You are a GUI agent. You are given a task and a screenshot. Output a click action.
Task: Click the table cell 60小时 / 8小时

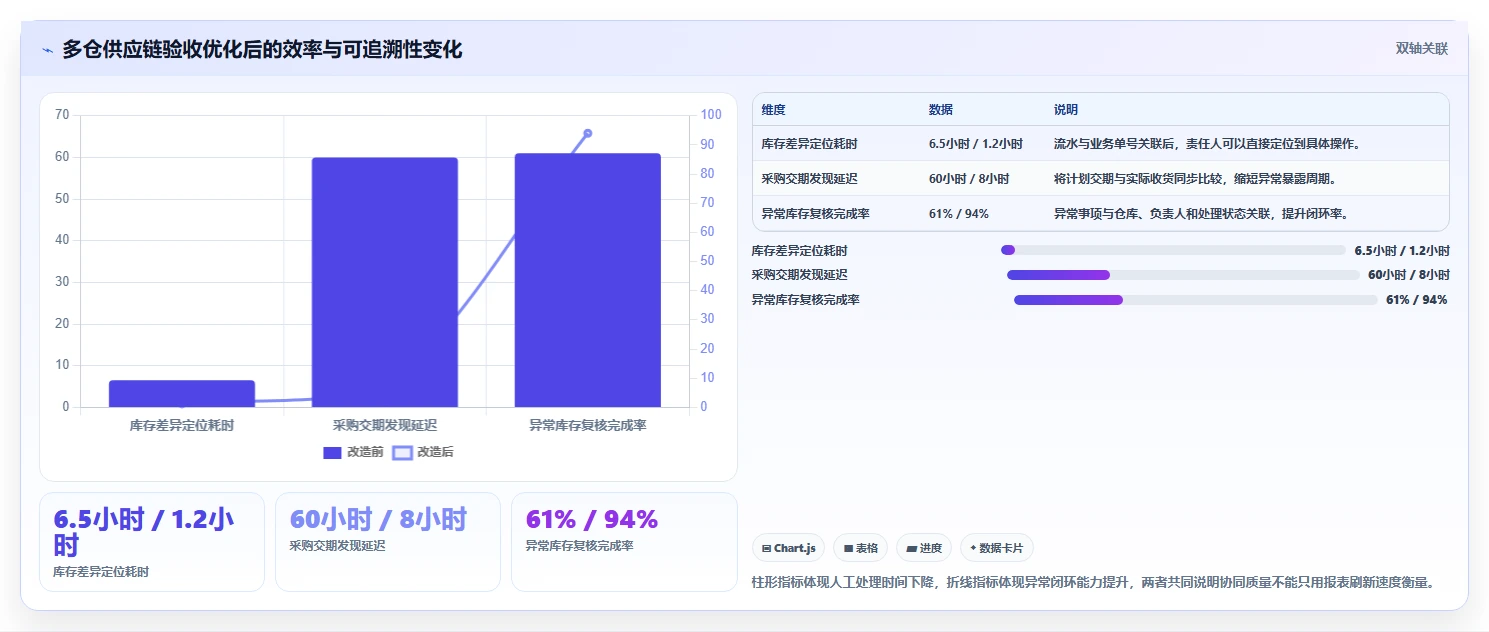click(969, 179)
